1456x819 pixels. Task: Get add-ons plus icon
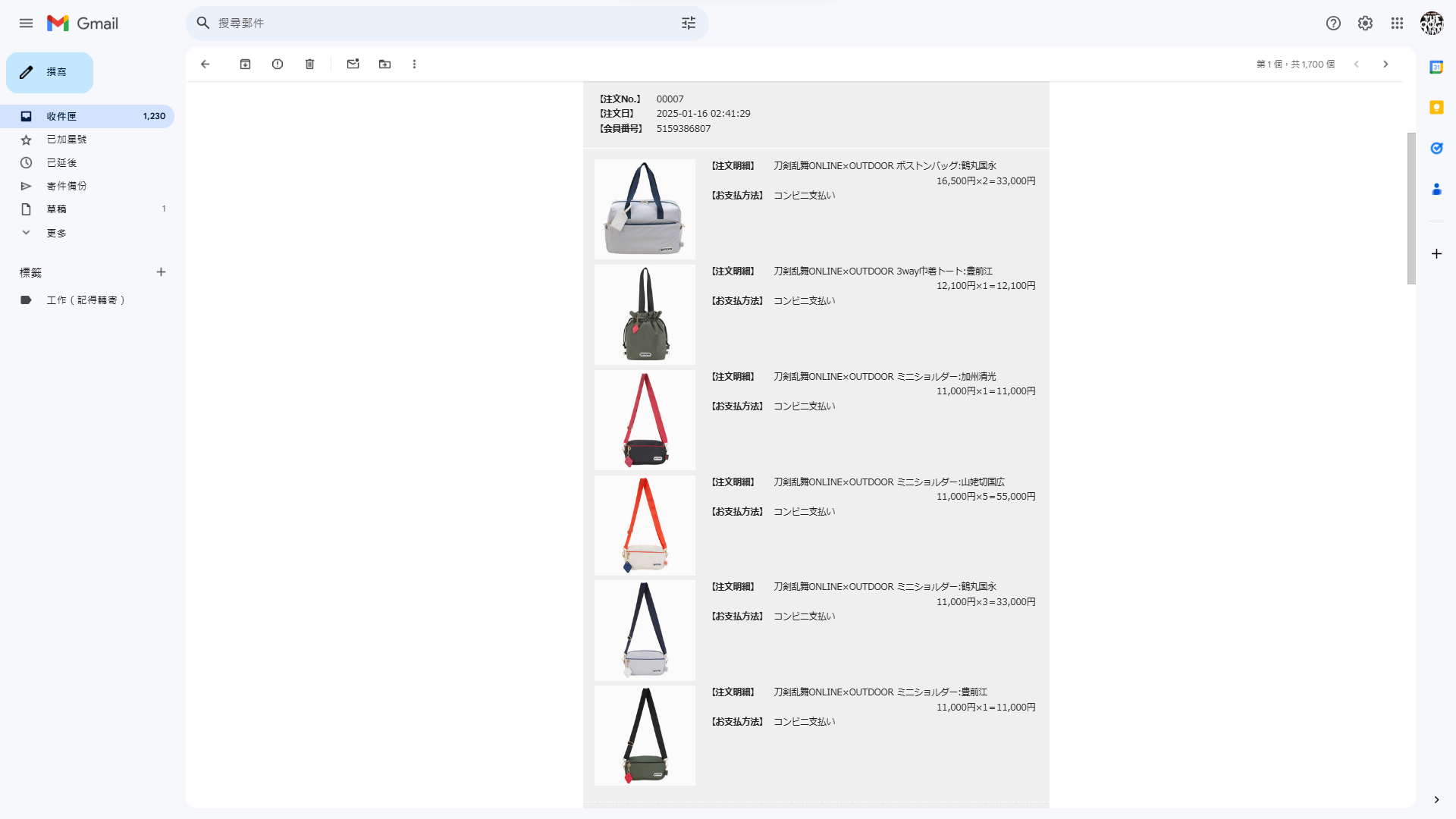pos(1436,254)
